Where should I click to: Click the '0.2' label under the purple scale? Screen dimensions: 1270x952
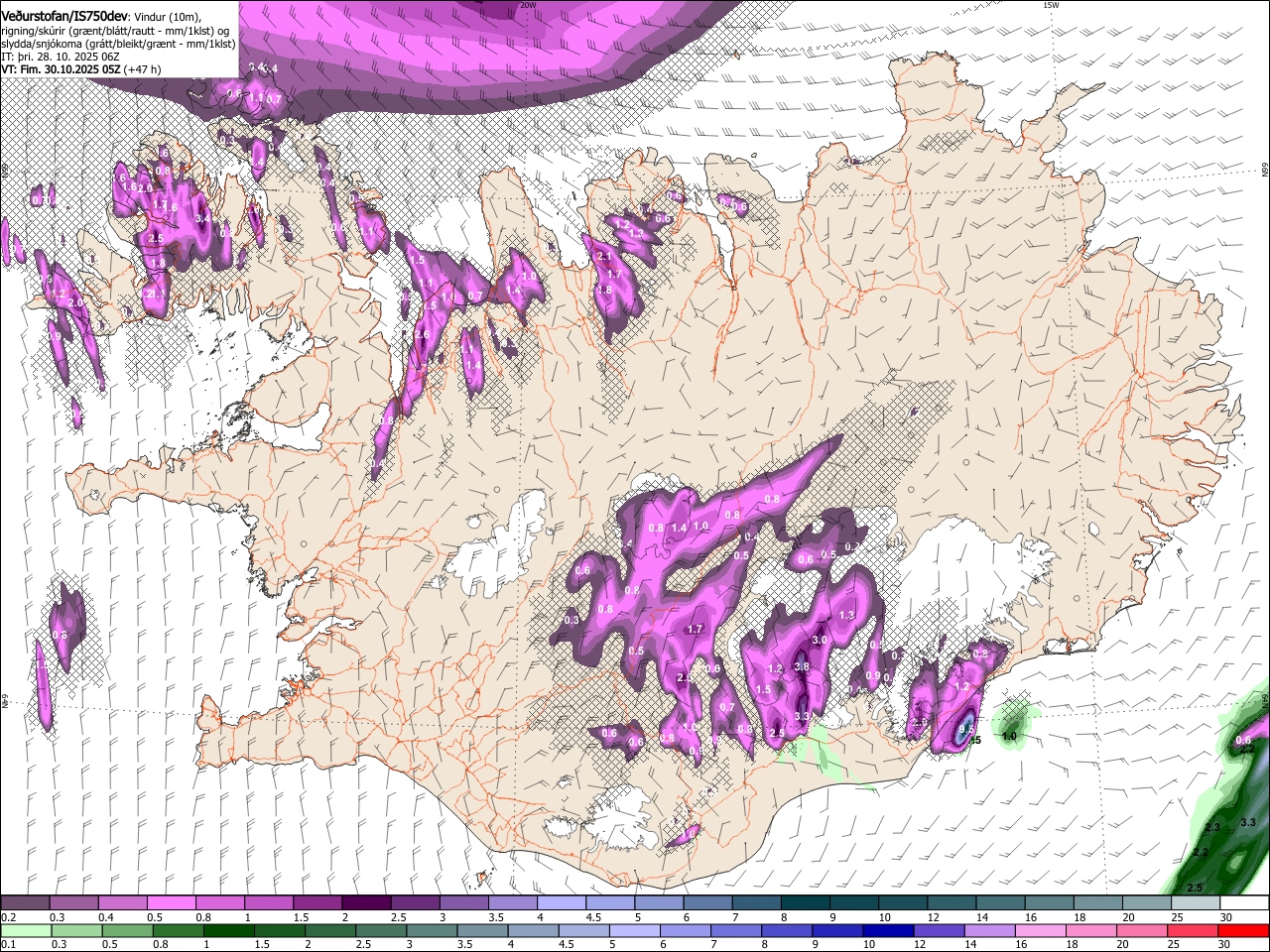click(7, 917)
